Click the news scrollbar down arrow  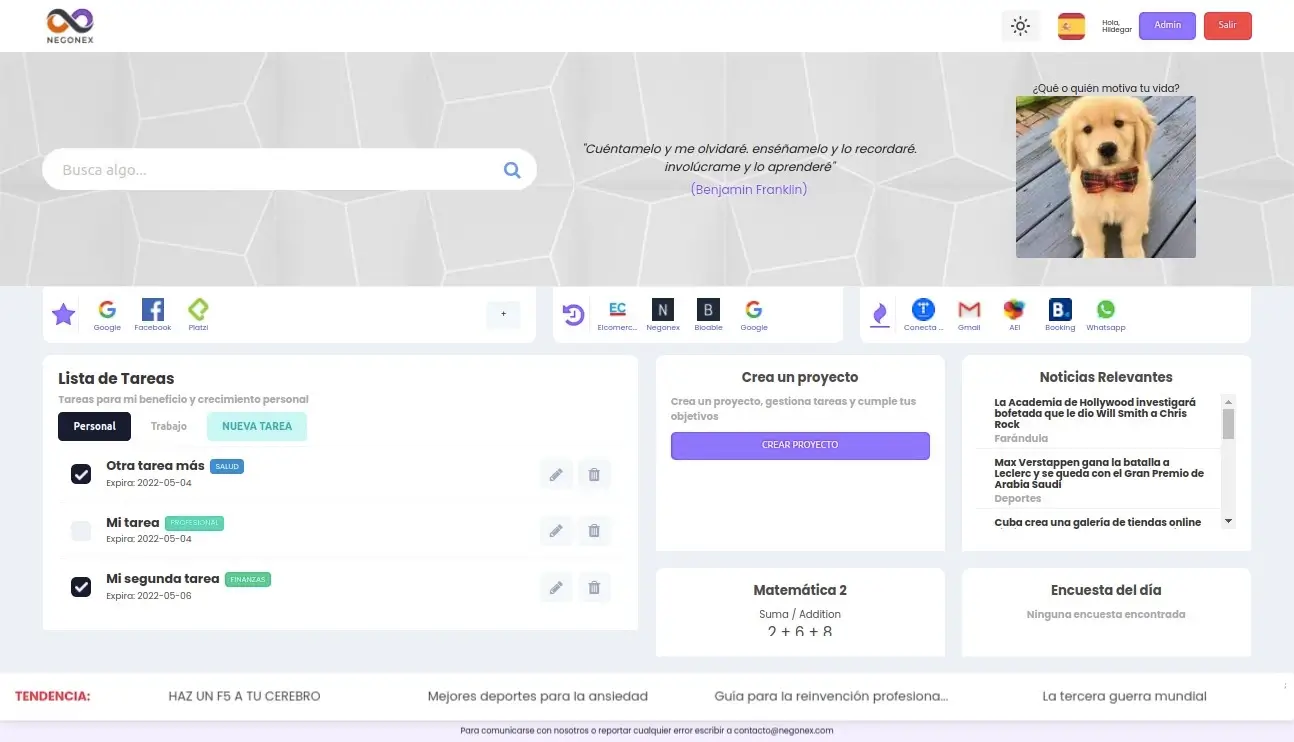tap(1229, 521)
